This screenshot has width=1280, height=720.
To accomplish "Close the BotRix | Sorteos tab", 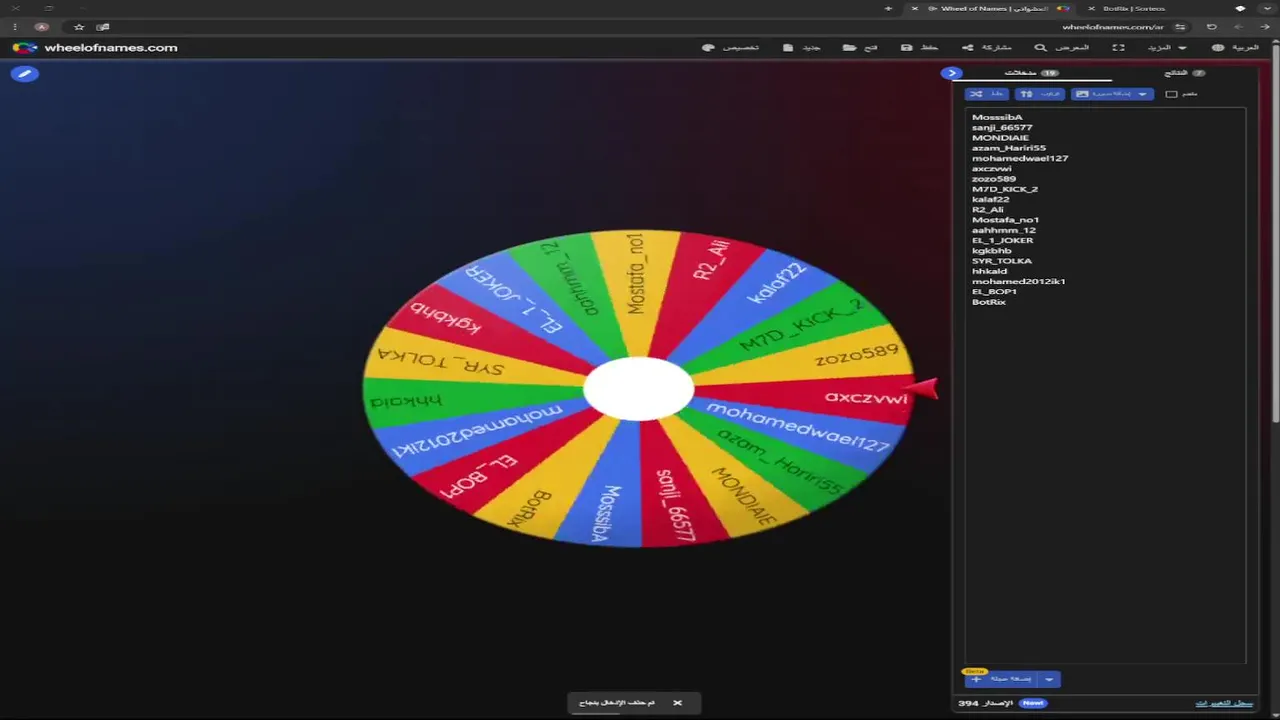I will tap(1091, 8).
